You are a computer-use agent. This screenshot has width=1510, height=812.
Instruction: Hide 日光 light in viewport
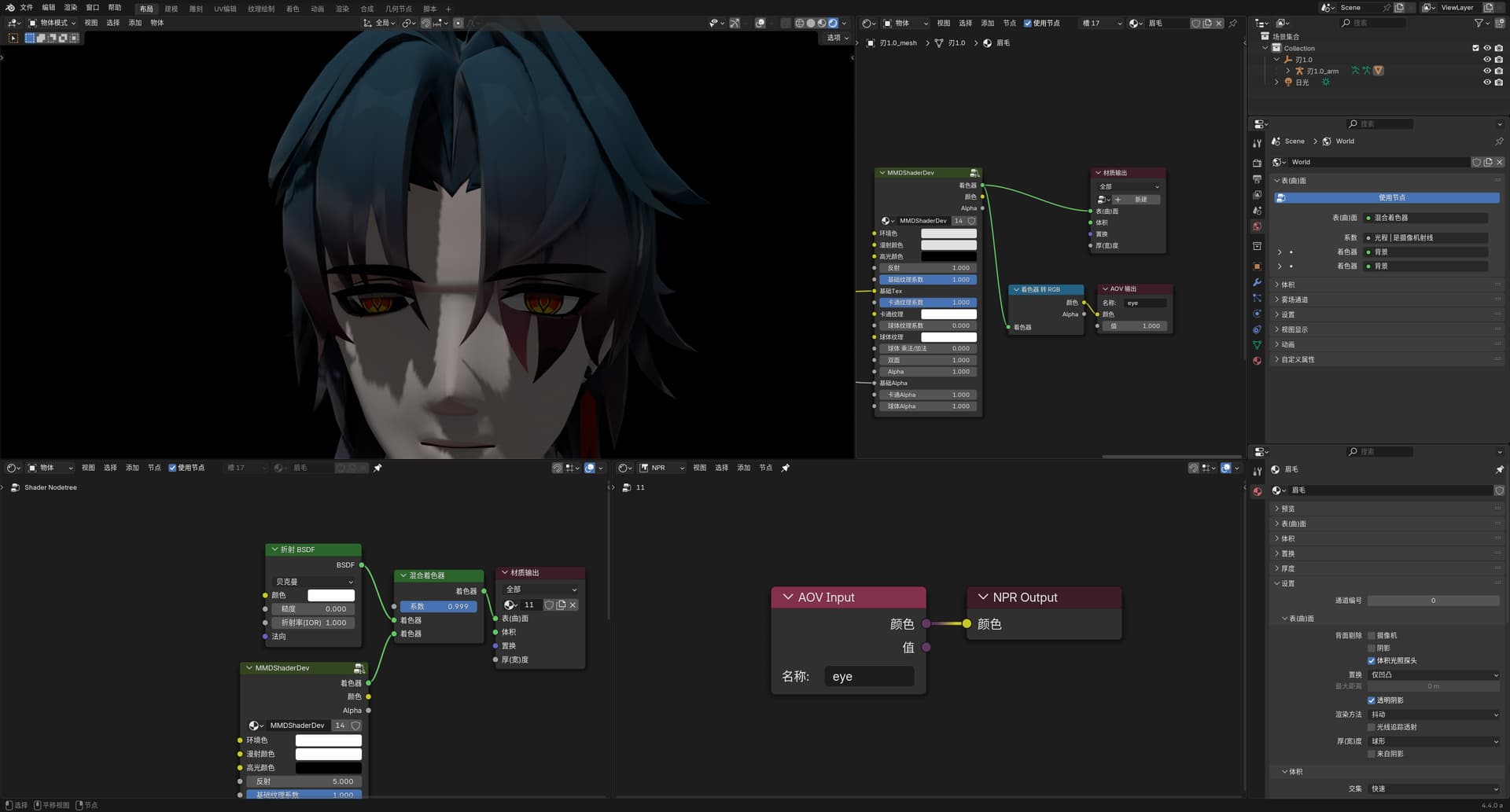(1487, 82)
